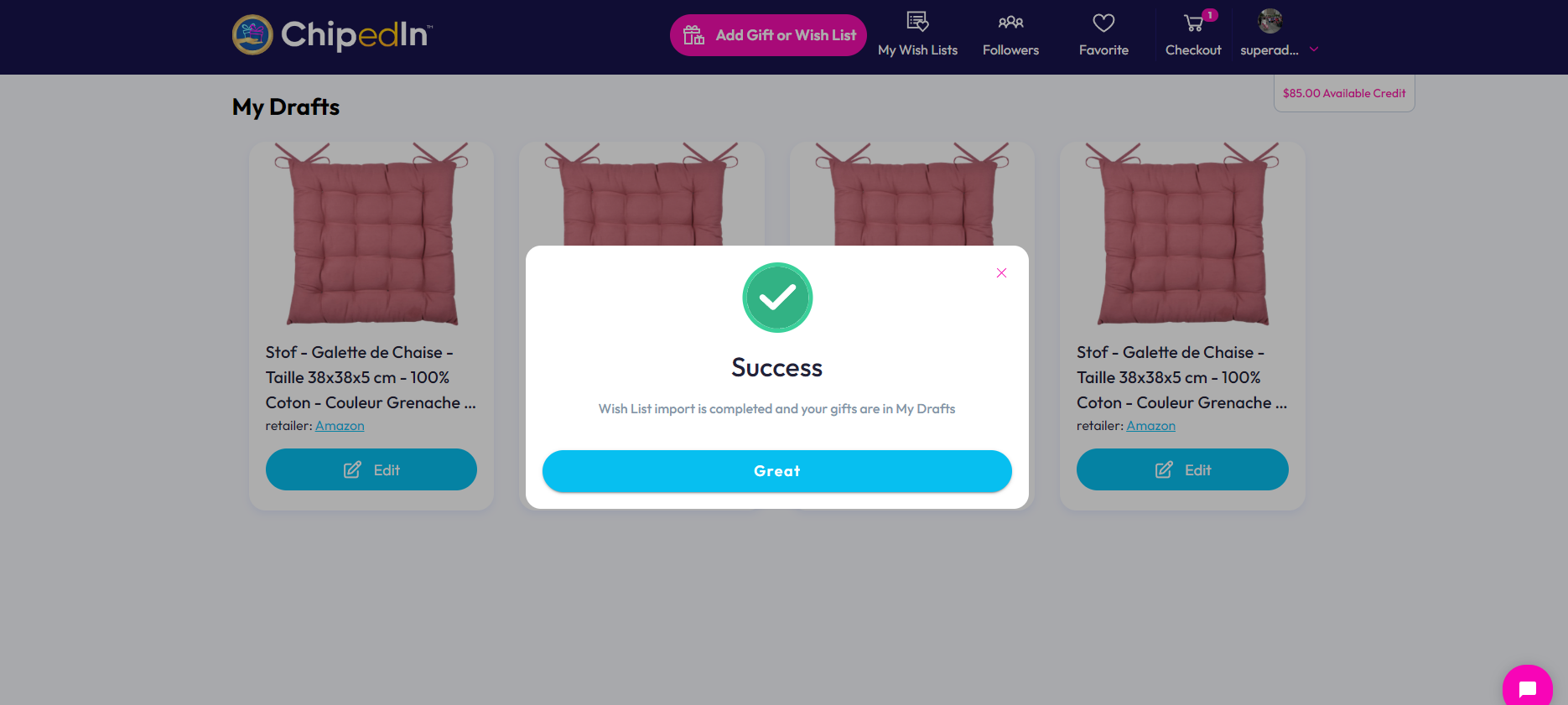
Task: Expand the superad... account dropdown arrow
Action: click(x=1314, y=49)
